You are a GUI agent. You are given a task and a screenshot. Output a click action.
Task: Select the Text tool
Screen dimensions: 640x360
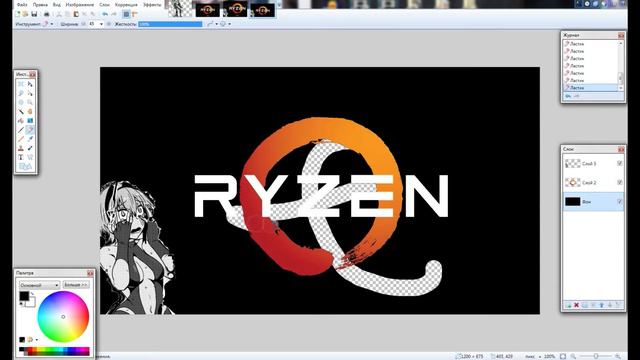(x=21, y=157)
